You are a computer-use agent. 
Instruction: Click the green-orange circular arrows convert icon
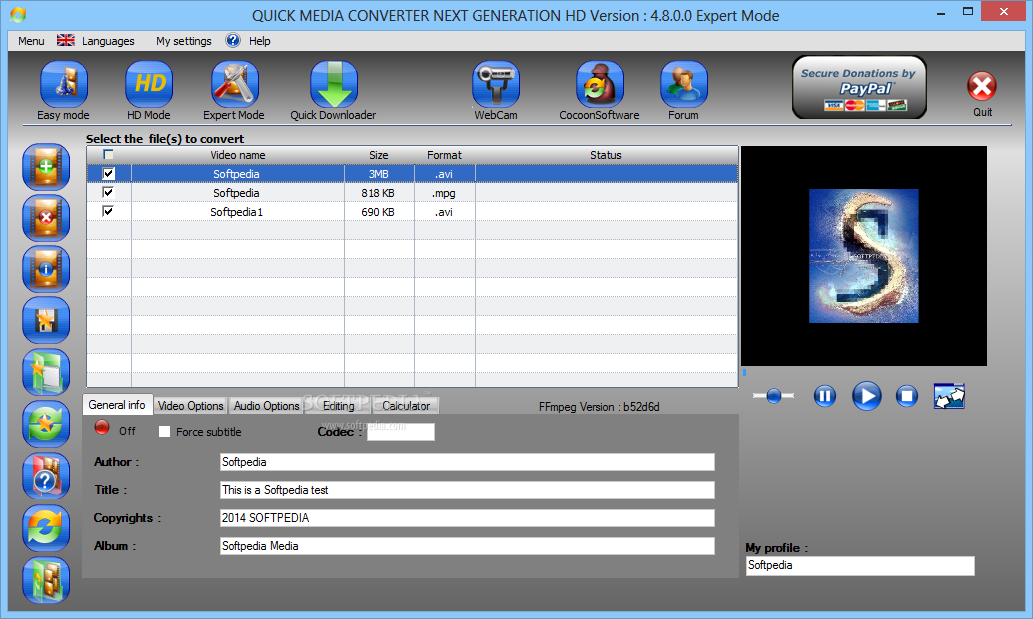(x=46, y=528)
